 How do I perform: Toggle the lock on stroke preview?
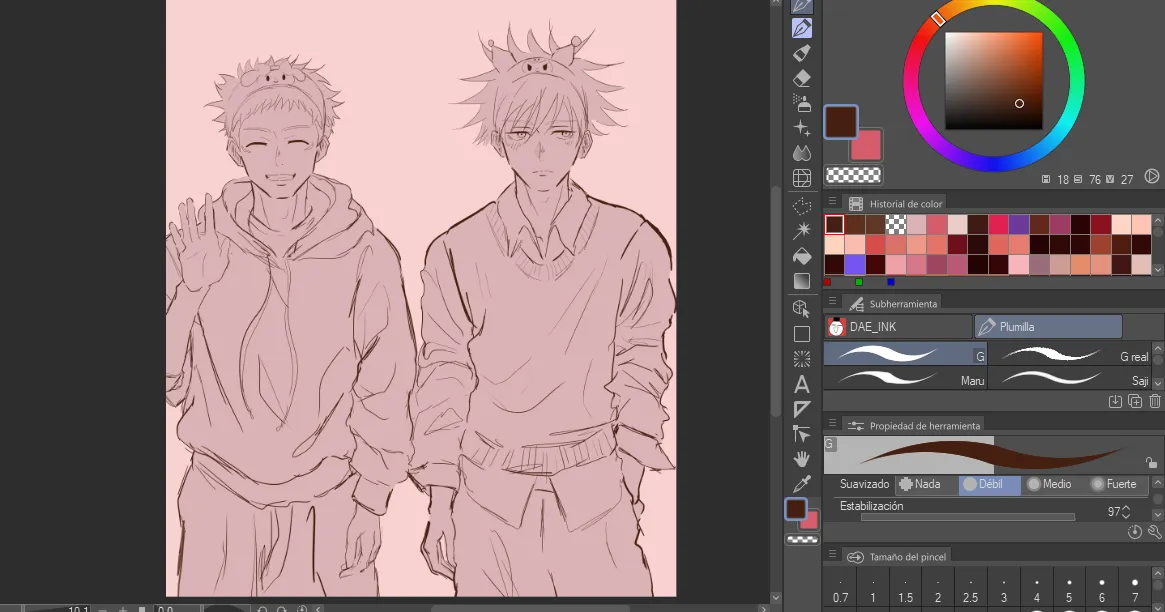(1151, 463)
